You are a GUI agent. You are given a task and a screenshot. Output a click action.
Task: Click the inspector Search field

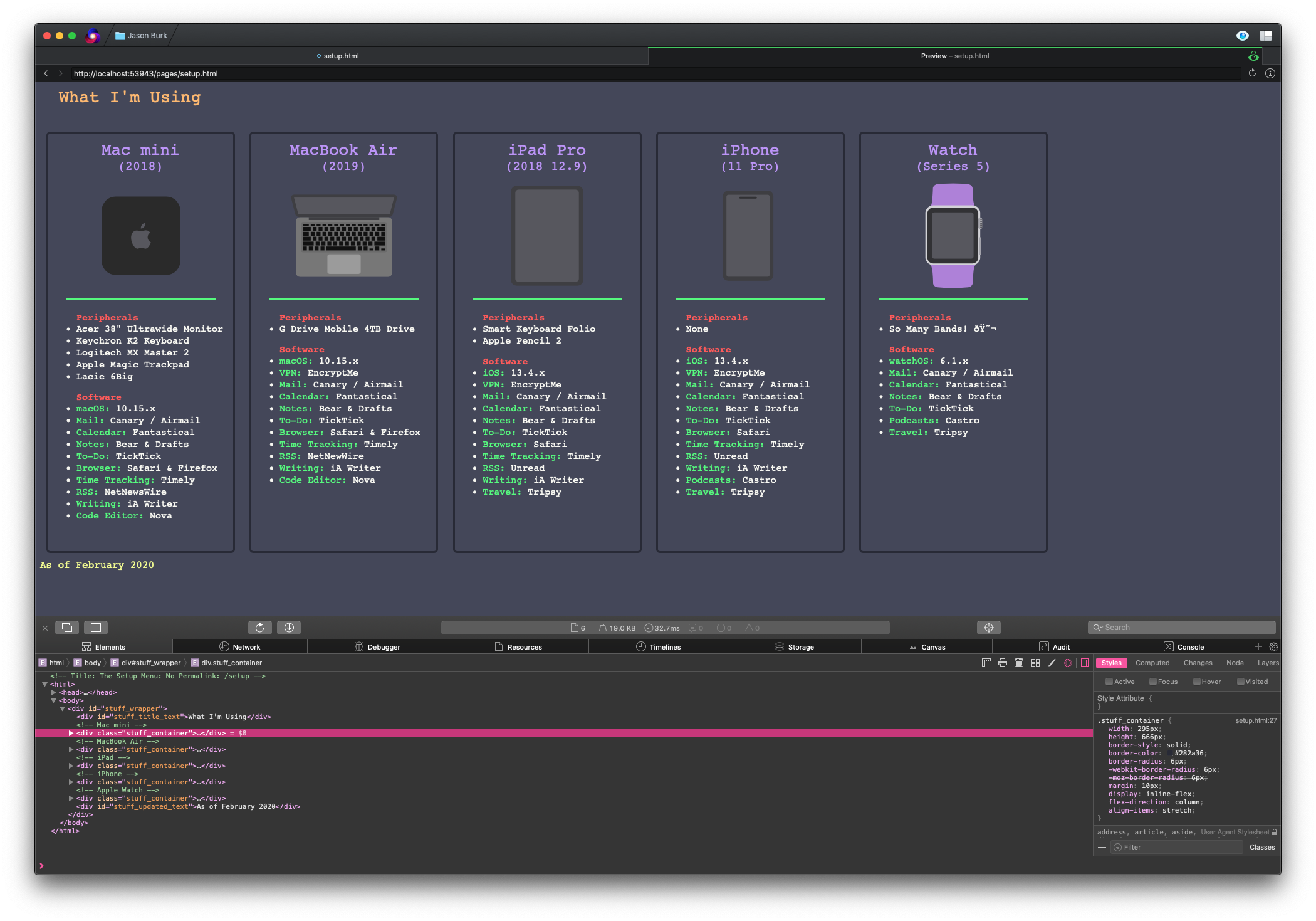point(1182,628)
